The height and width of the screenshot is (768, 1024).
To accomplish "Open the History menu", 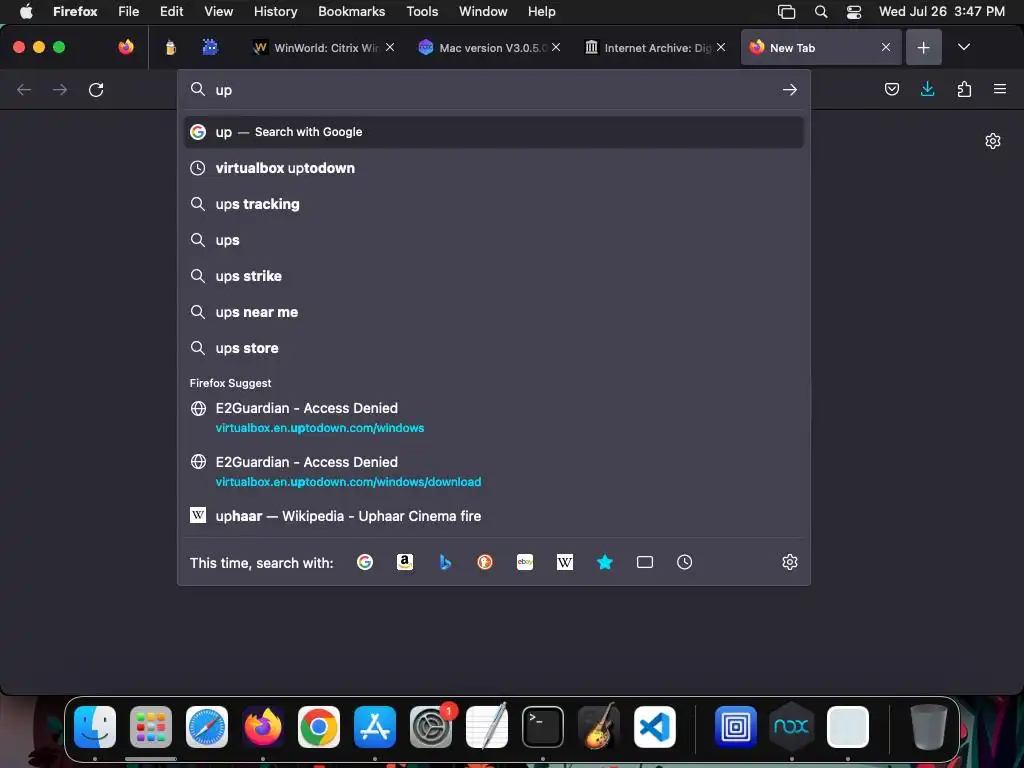I will (275, 11).
